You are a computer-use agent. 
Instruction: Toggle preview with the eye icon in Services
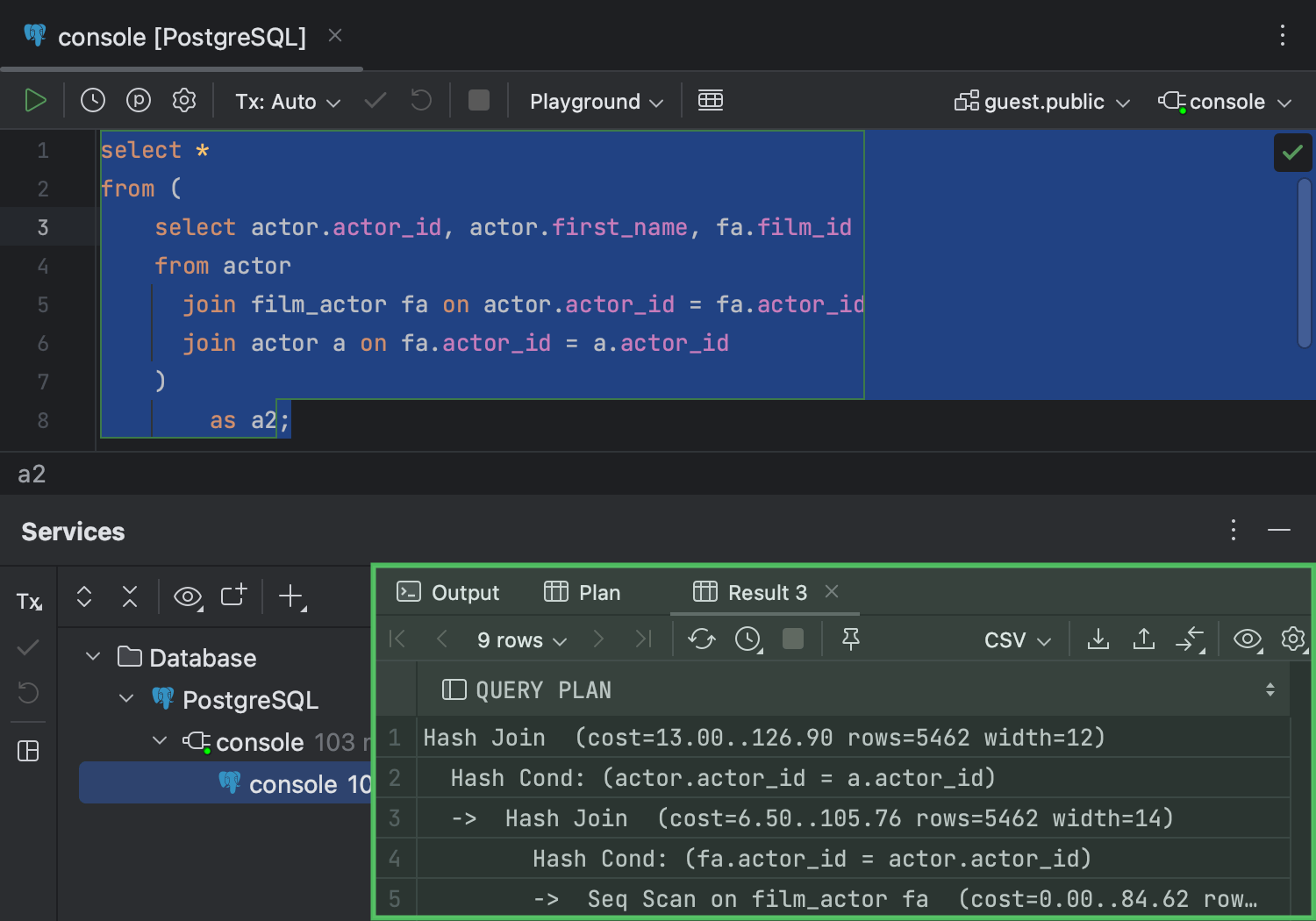pyautogui.click(x=187, y=597)
